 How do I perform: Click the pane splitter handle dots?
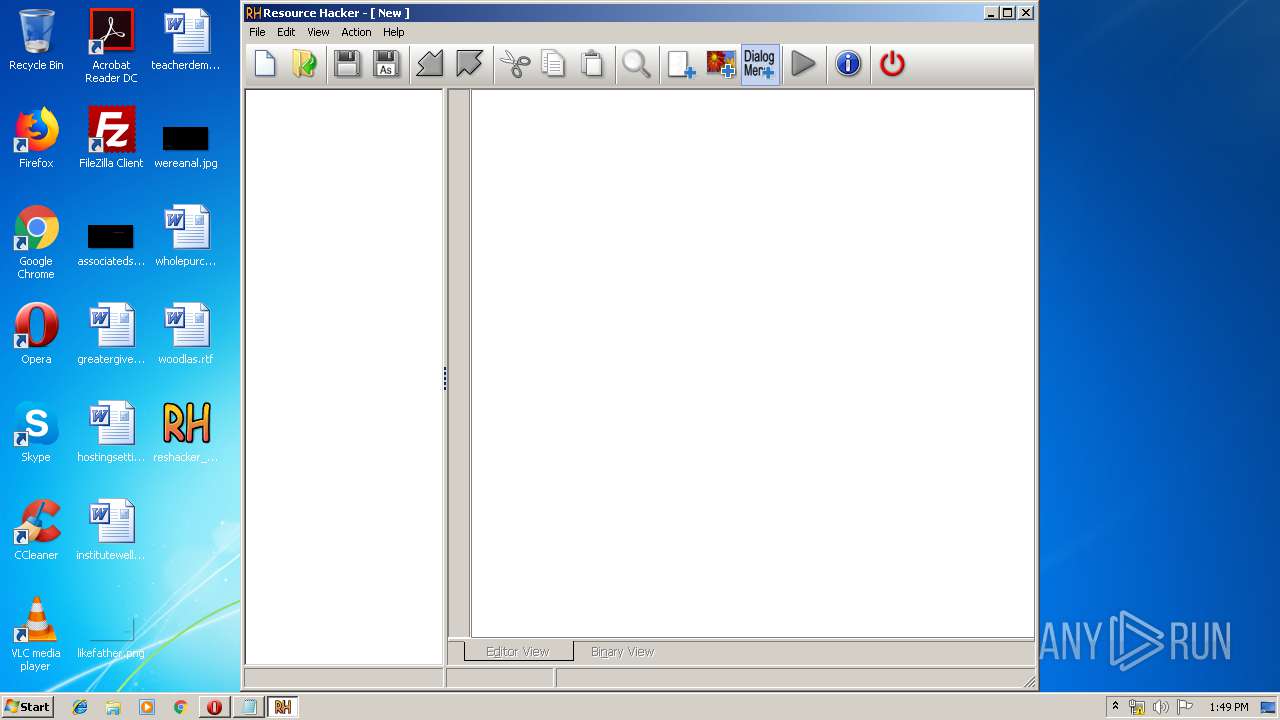(445, 378)
